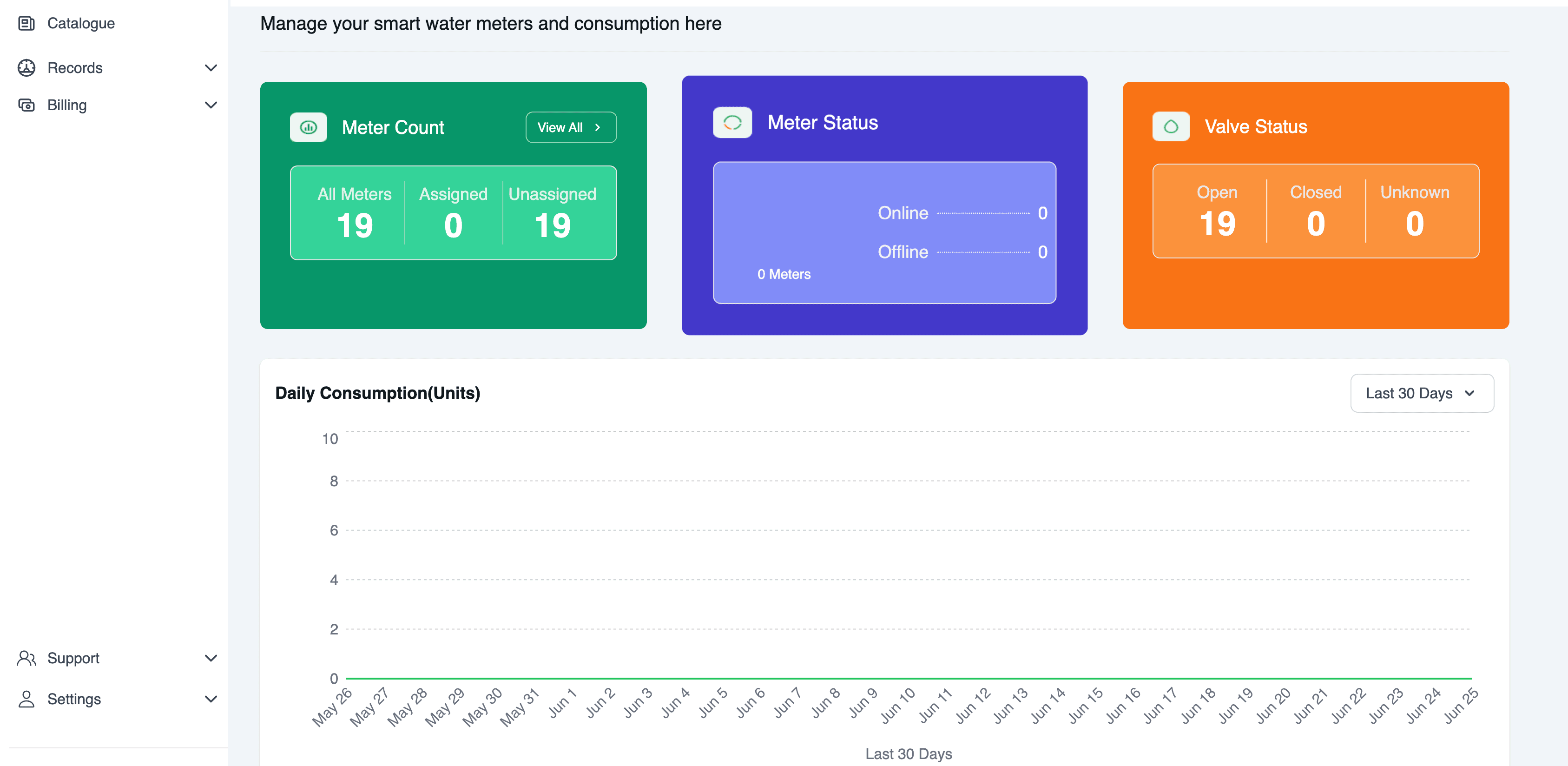Click the Catalogue icon in the sidebar
This screenshot has height=766, width=1568.
26,23
